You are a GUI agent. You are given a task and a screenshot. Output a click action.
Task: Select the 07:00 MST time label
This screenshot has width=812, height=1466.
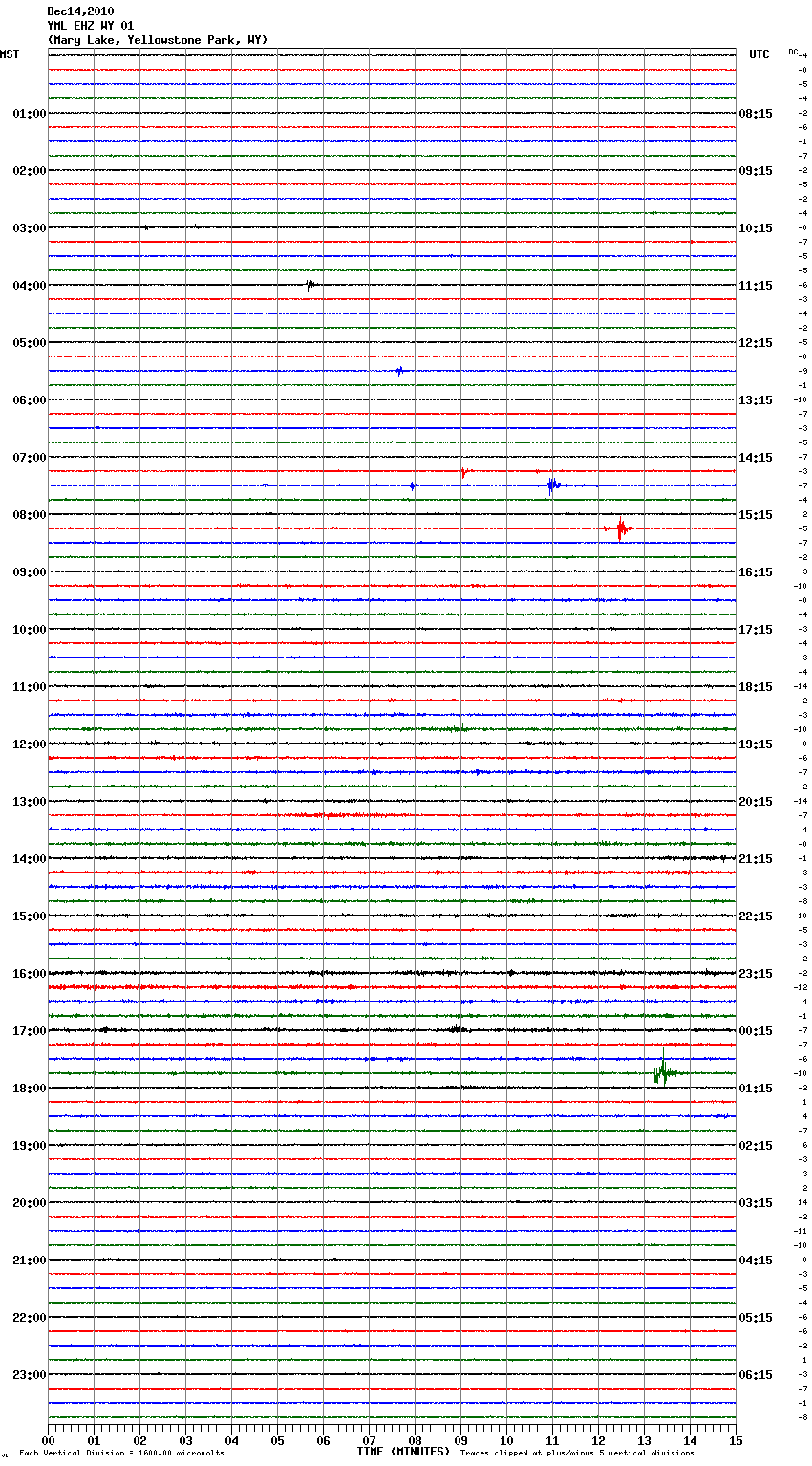pyautogui.click(x=29, y=458)
